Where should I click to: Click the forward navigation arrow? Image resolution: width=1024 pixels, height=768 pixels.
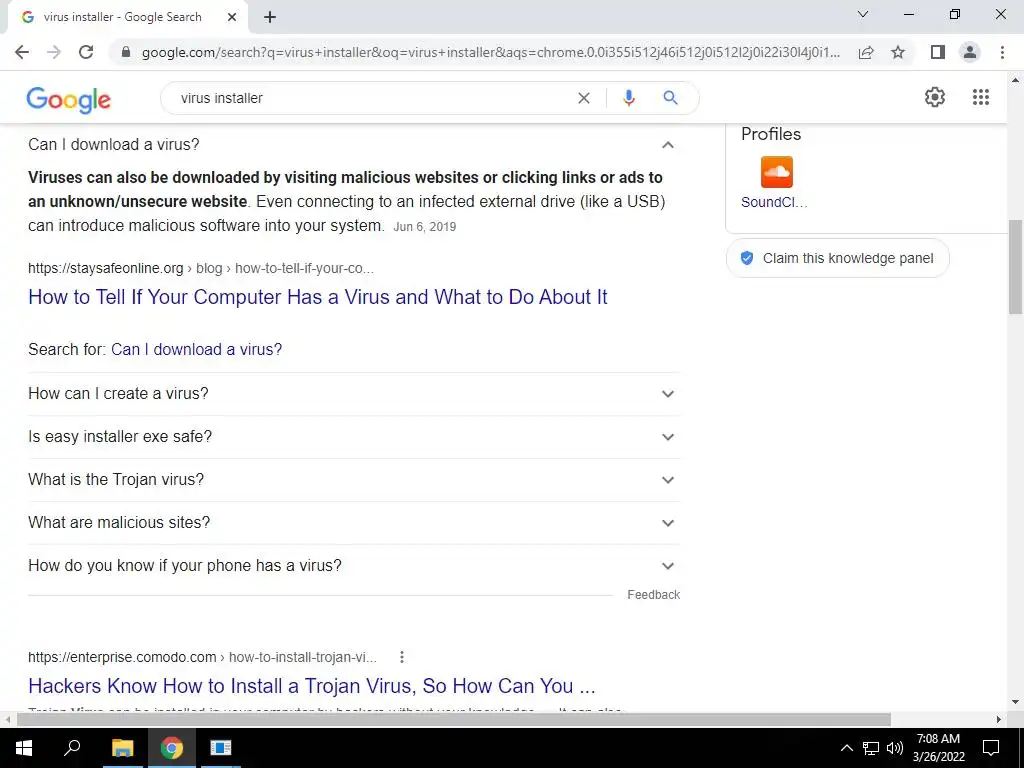[x=54, y=52]
